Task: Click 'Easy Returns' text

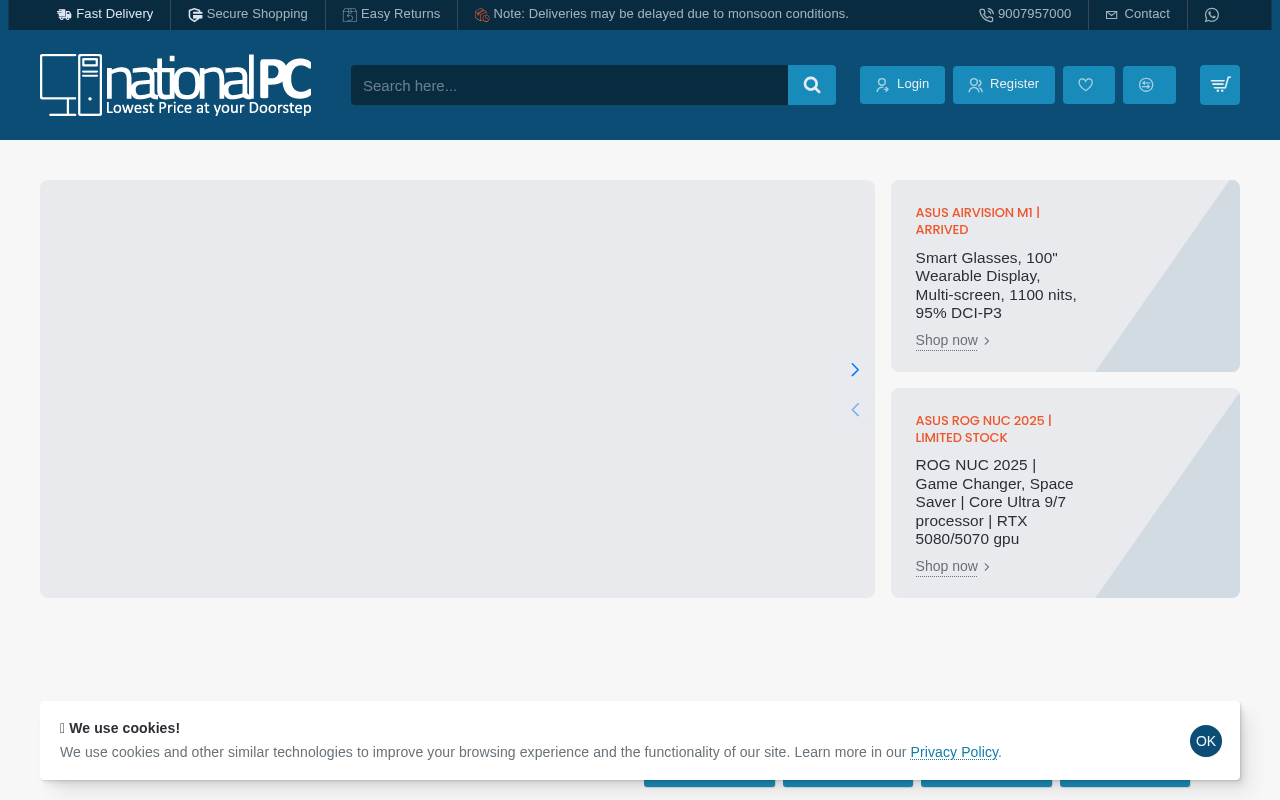Action: click(x=400, y=14)
